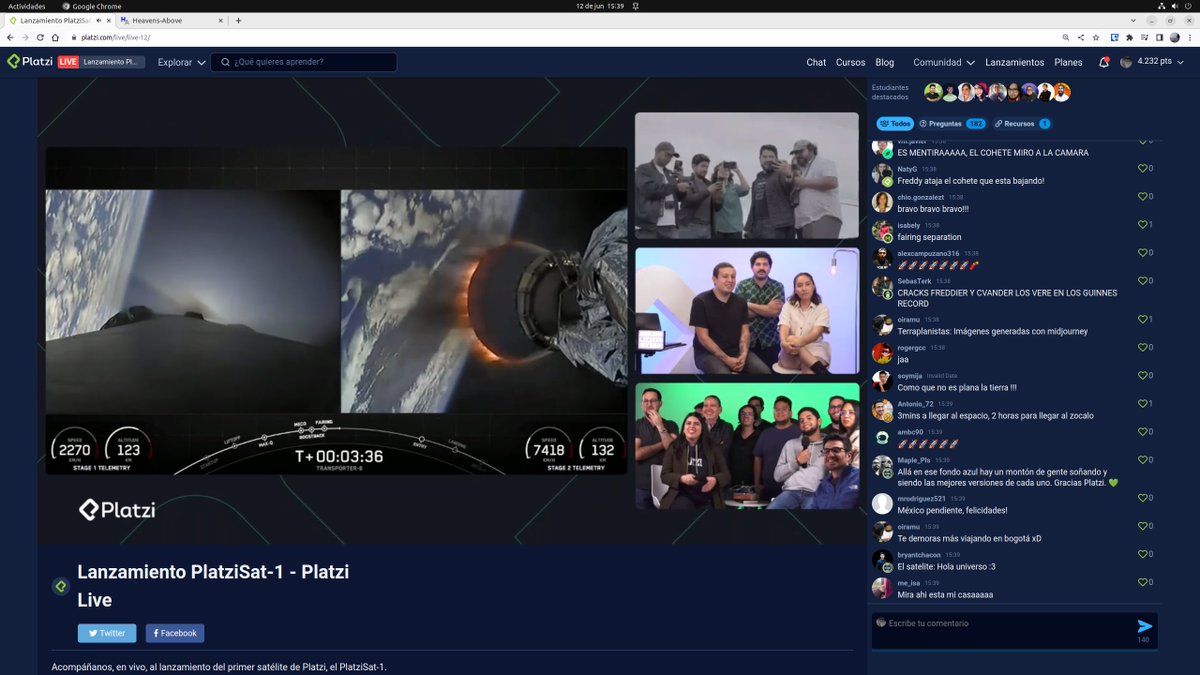1200x675 pixels.
Task: Like SebasTerk's Guinness record comment
Action: [1142, 281]
